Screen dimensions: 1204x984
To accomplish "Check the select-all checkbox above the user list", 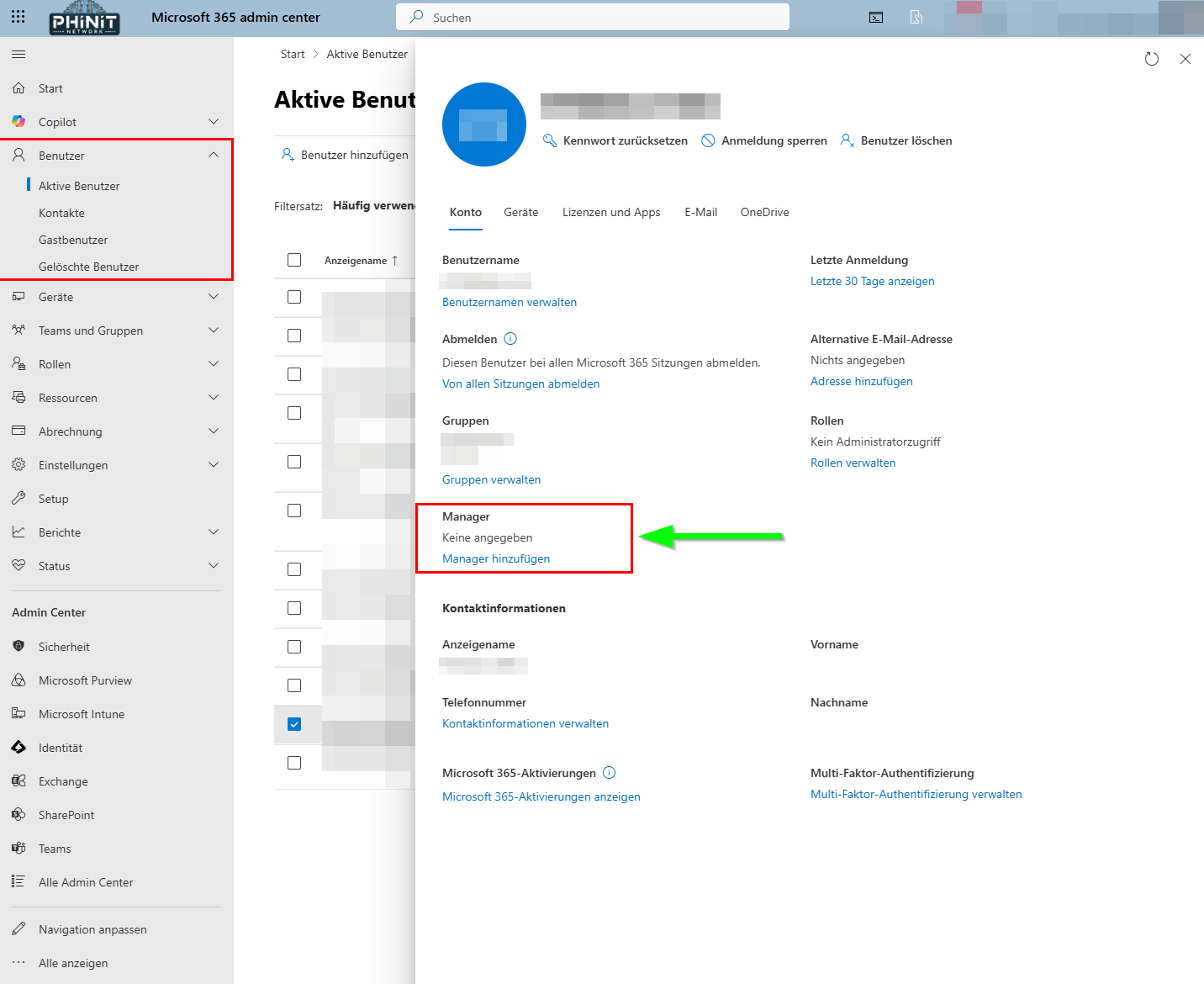I will 293,260.
